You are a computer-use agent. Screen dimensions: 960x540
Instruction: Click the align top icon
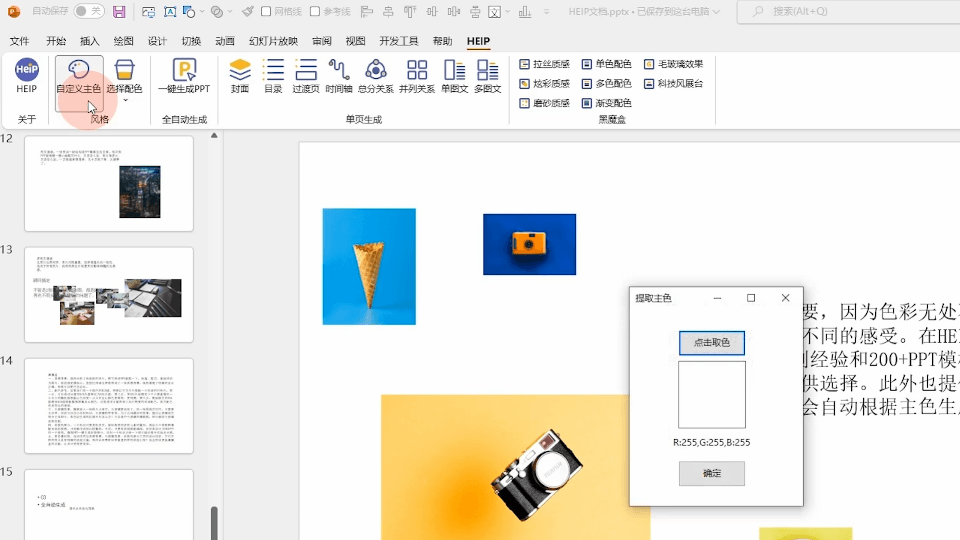coord(410,12)
